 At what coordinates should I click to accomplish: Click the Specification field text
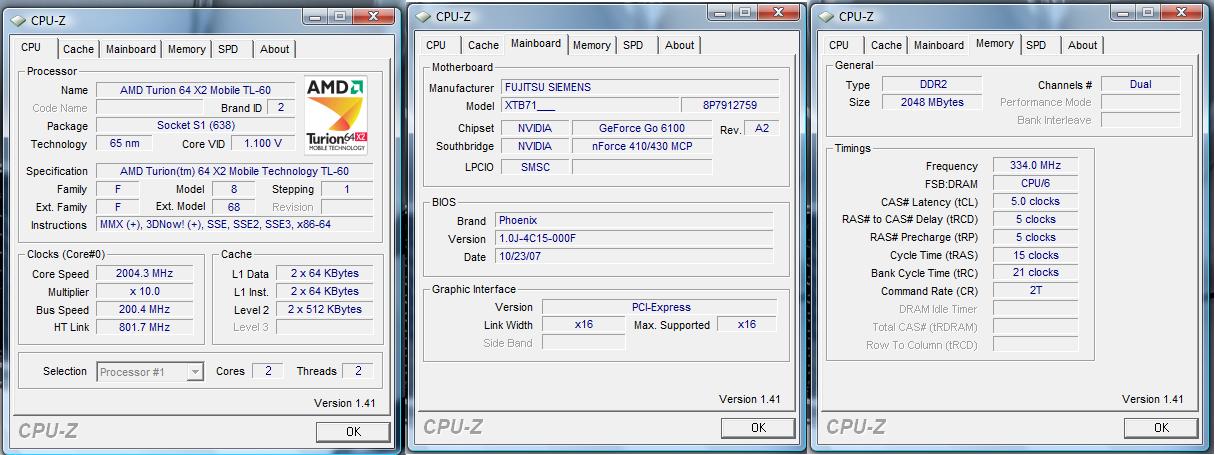(x=234, y=171)
